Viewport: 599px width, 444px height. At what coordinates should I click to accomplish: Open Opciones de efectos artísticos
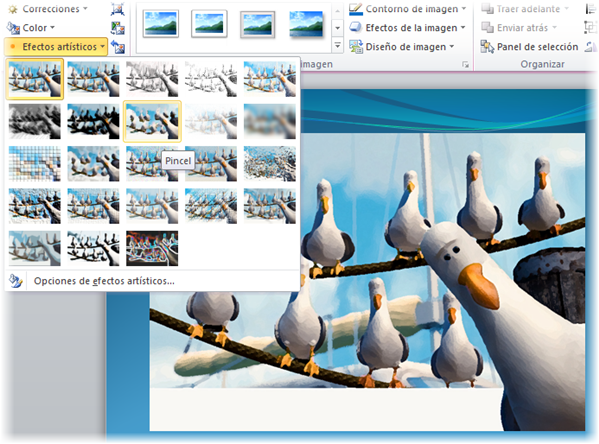point(104,281)
